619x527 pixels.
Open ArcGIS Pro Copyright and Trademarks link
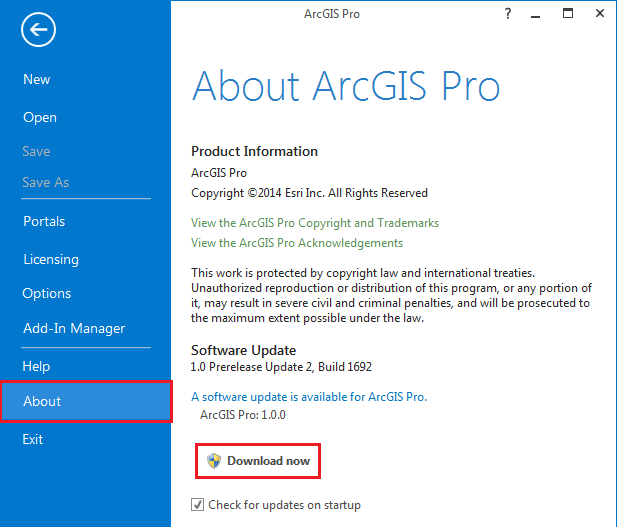[315, 223]
